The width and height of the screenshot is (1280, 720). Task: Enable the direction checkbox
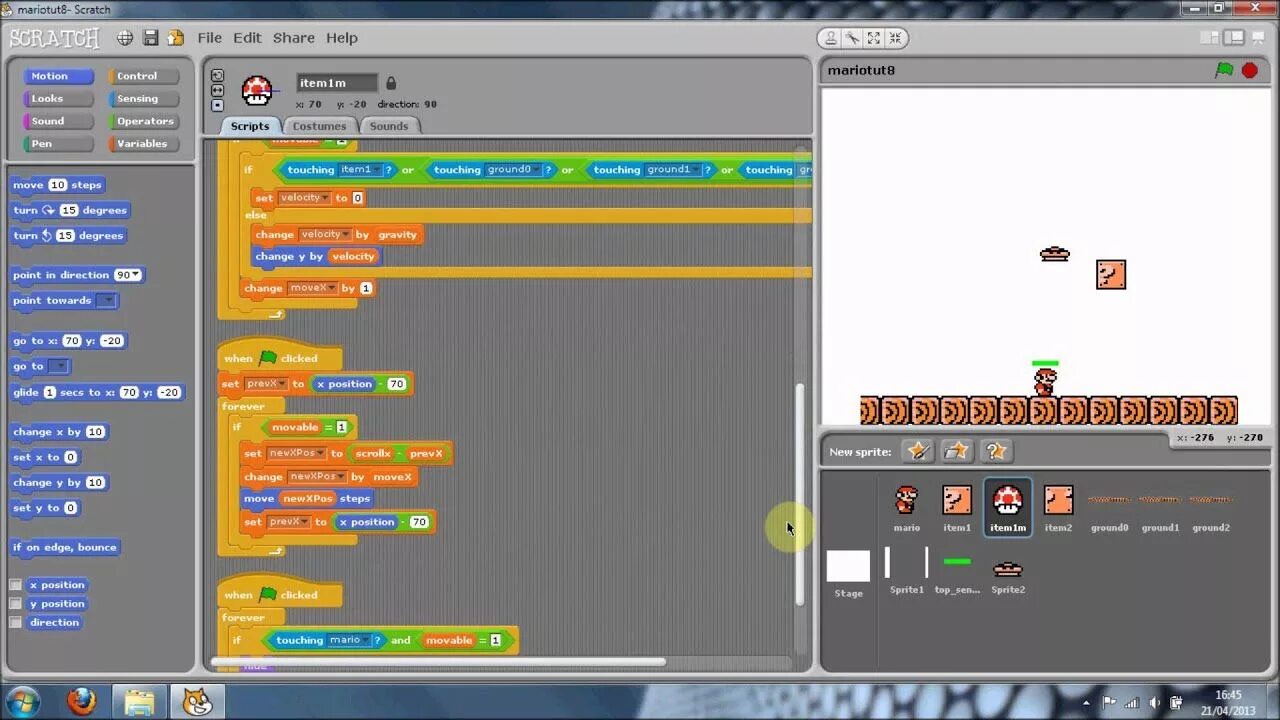tap(15, 622)
